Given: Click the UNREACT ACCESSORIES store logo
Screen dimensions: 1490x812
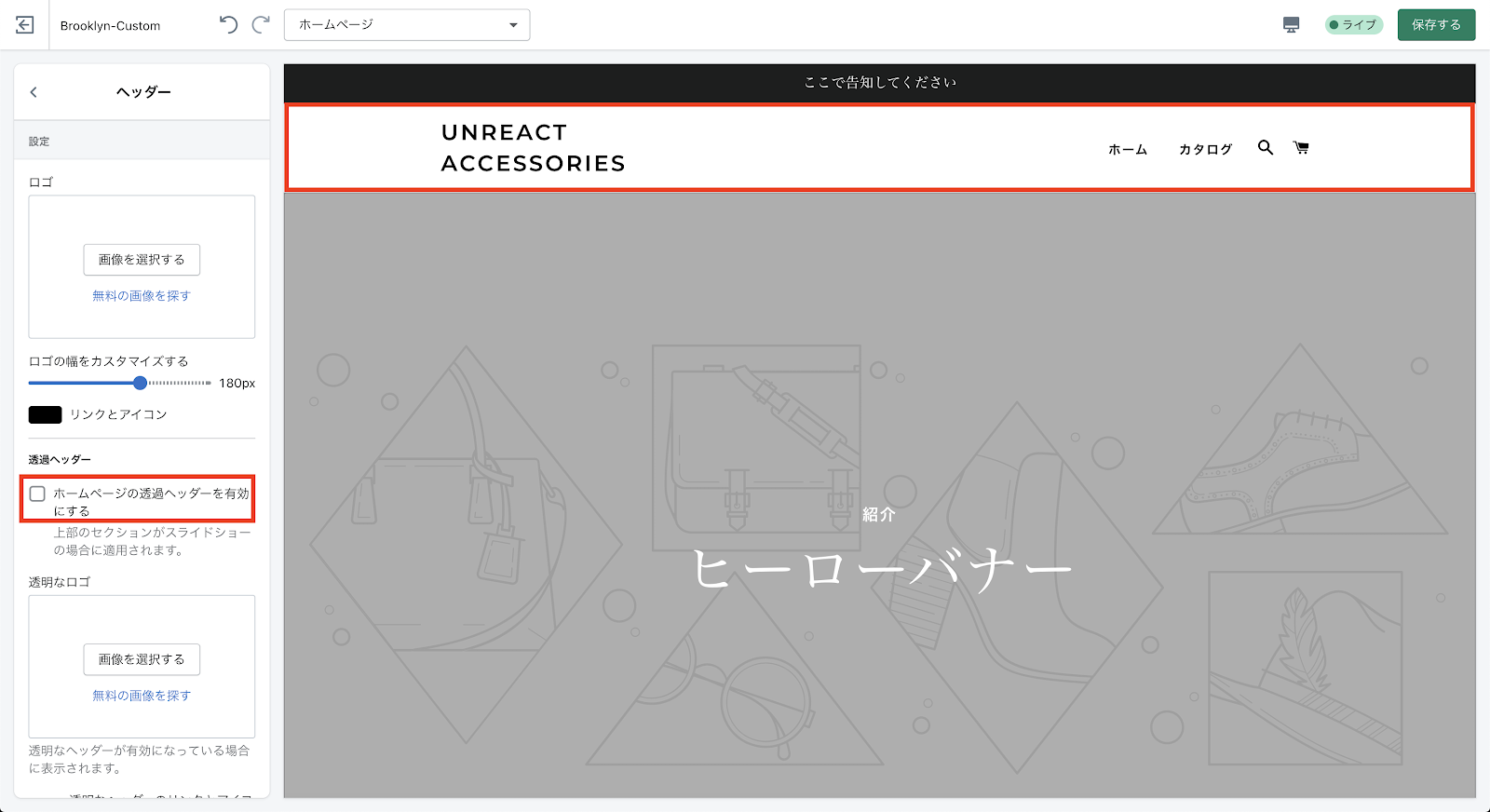Looking at the screenshot, I should pyautogui.click(x=533, y=148).
